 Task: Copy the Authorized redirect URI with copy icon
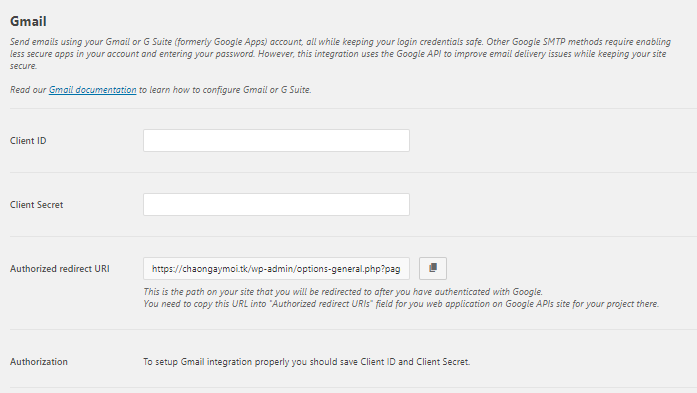coord(433,269)
